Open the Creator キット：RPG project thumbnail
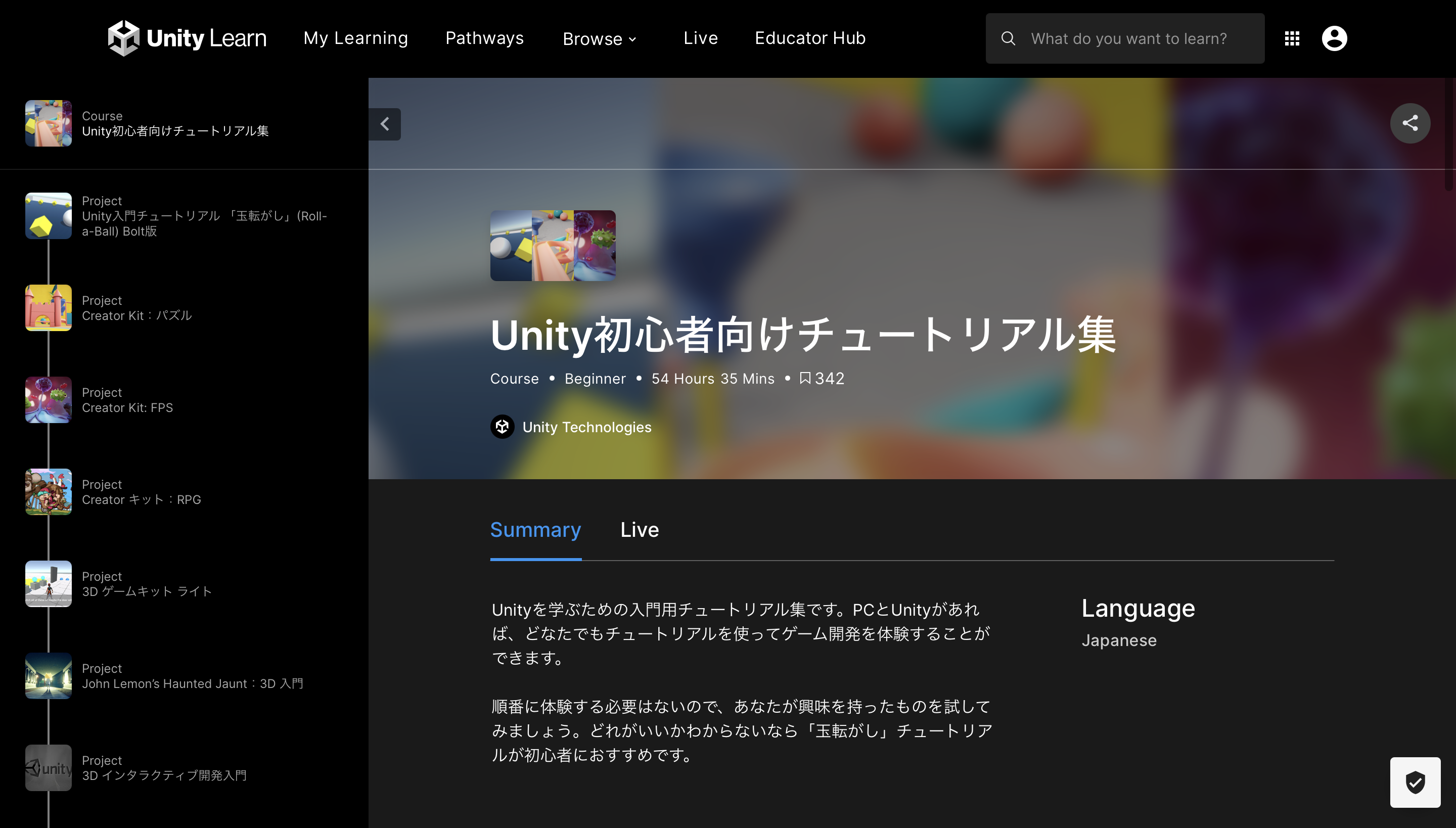 (49, 492)
